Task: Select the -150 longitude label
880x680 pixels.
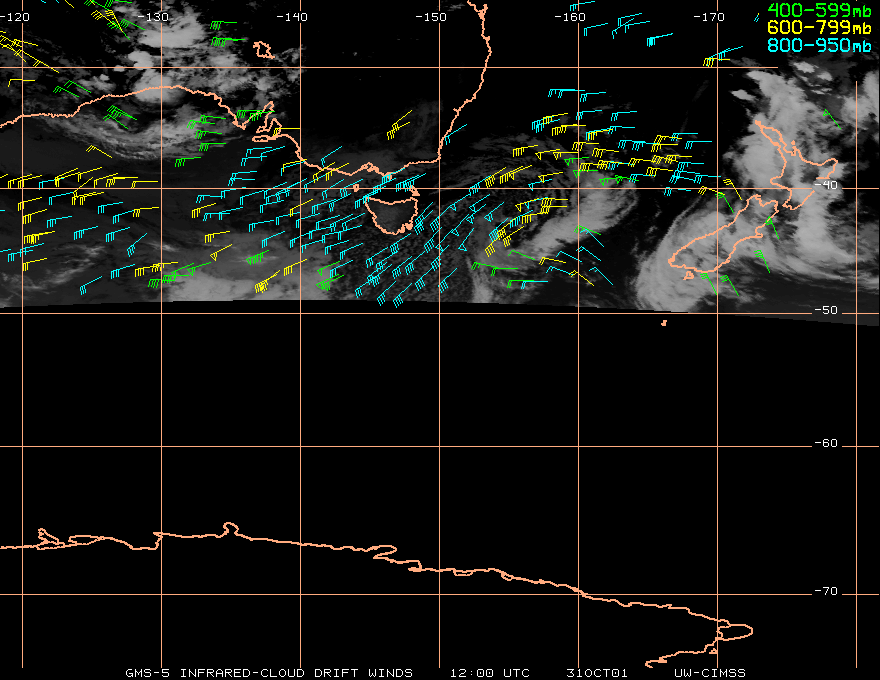Action: (431, 17)
